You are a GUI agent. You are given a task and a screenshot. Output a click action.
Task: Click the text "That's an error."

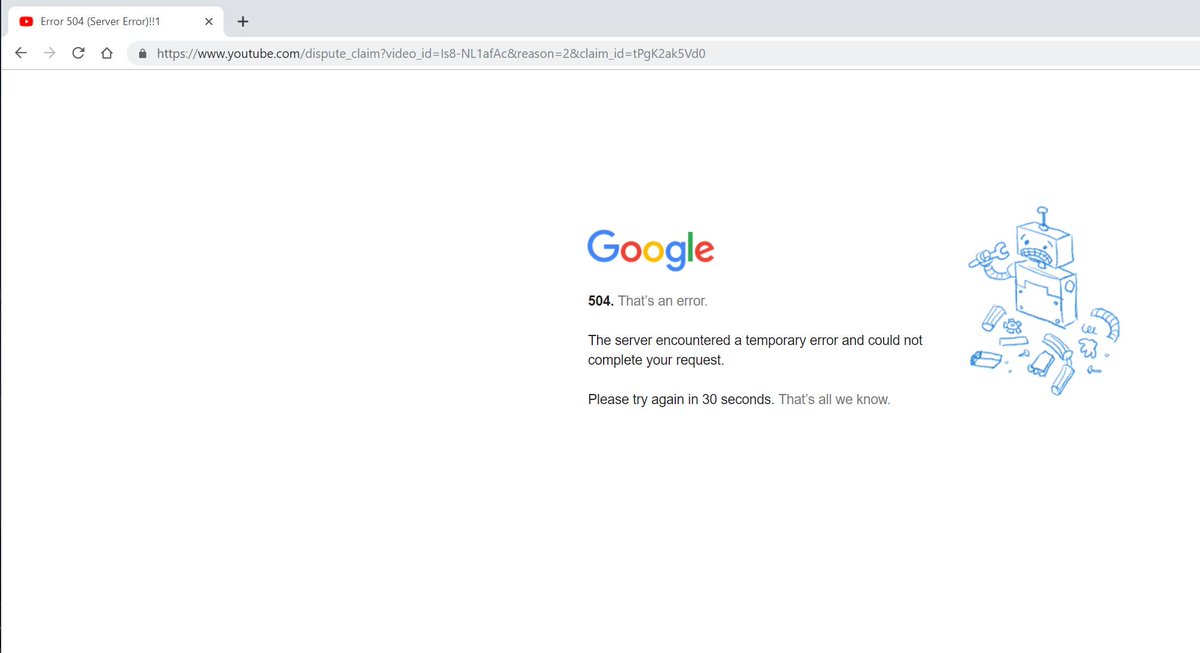click(x=663, y=301)
